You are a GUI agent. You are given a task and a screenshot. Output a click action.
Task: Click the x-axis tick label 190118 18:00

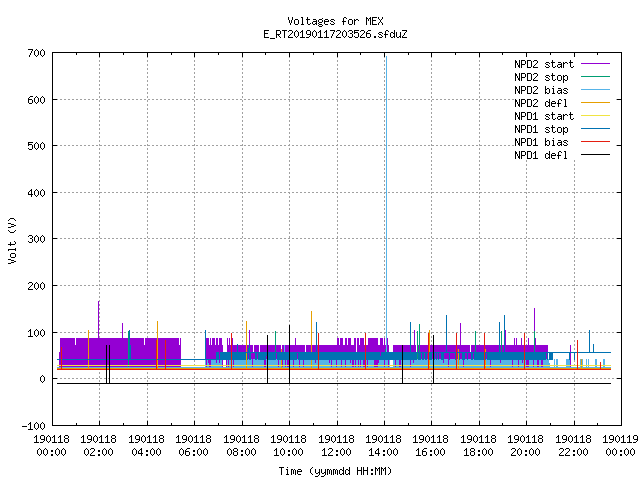[478, 446]
